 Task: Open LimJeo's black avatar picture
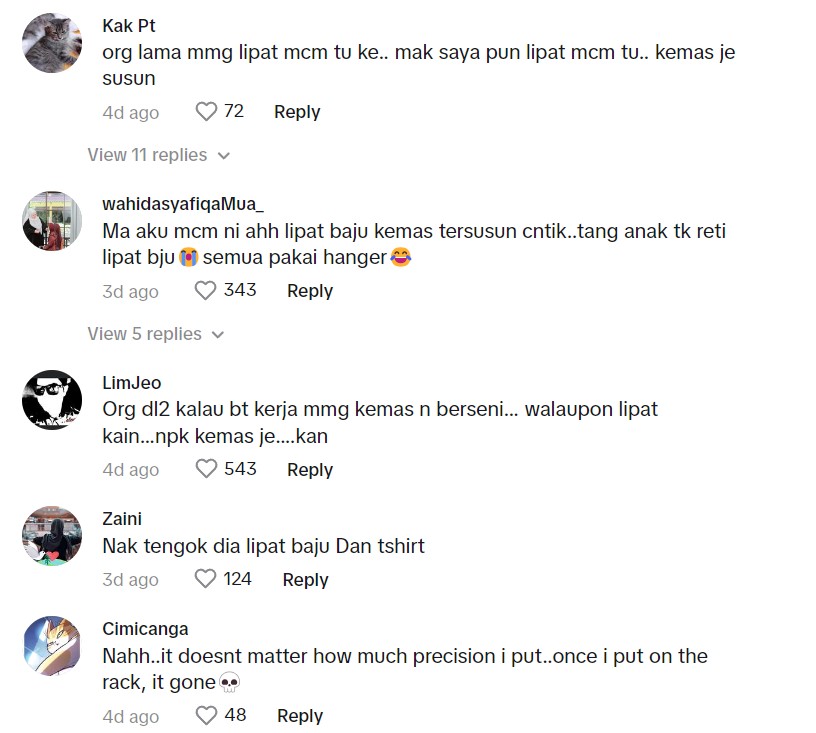tap(52, 400)
